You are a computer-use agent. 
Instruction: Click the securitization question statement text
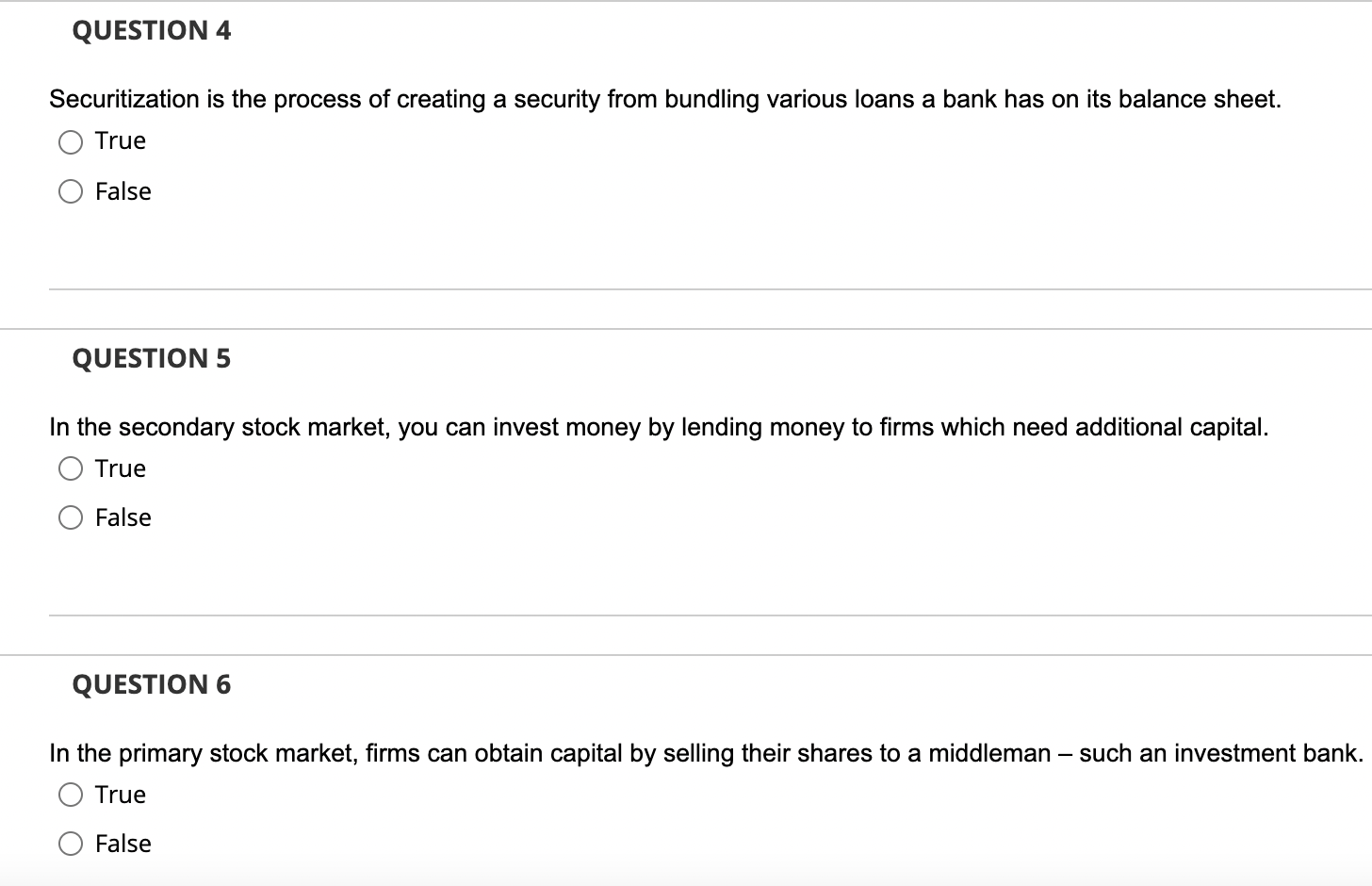[664, 99]
